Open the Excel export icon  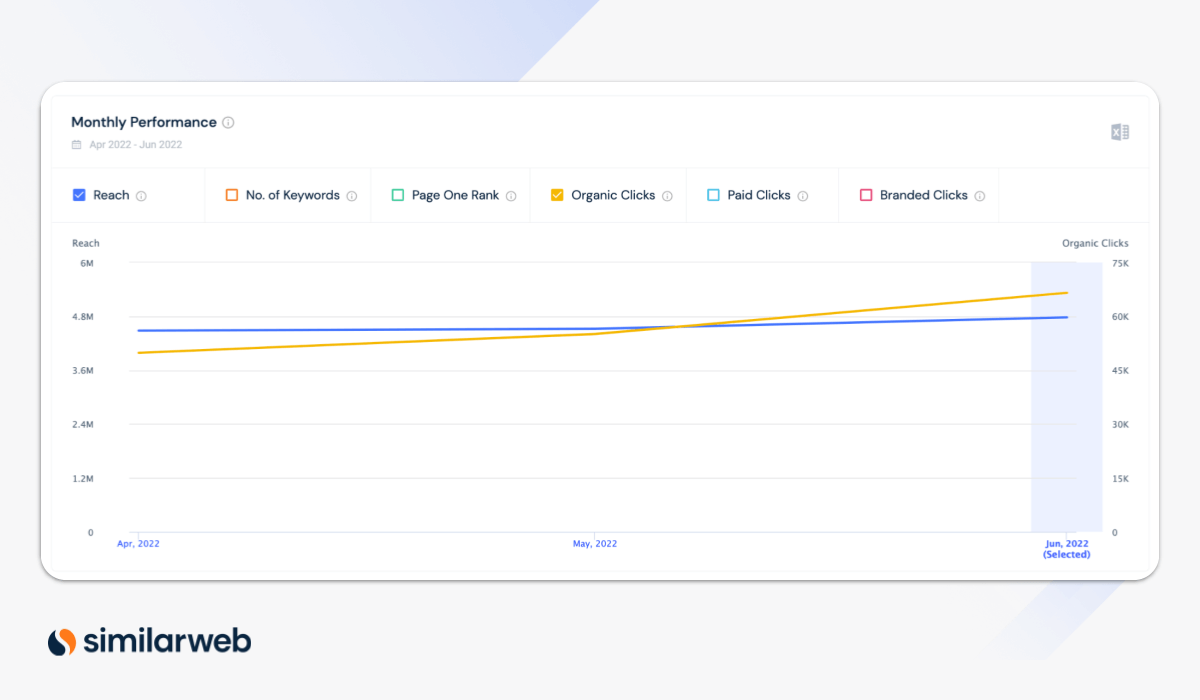tap(1119, 131)
